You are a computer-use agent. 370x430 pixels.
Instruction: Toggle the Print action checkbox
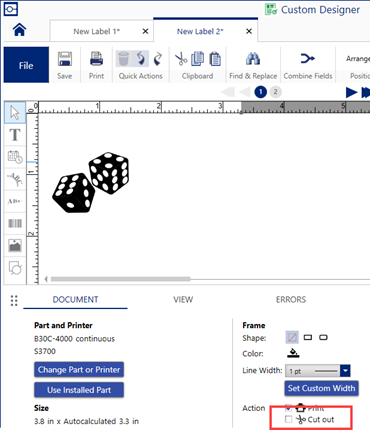click(x=289, y=407)
